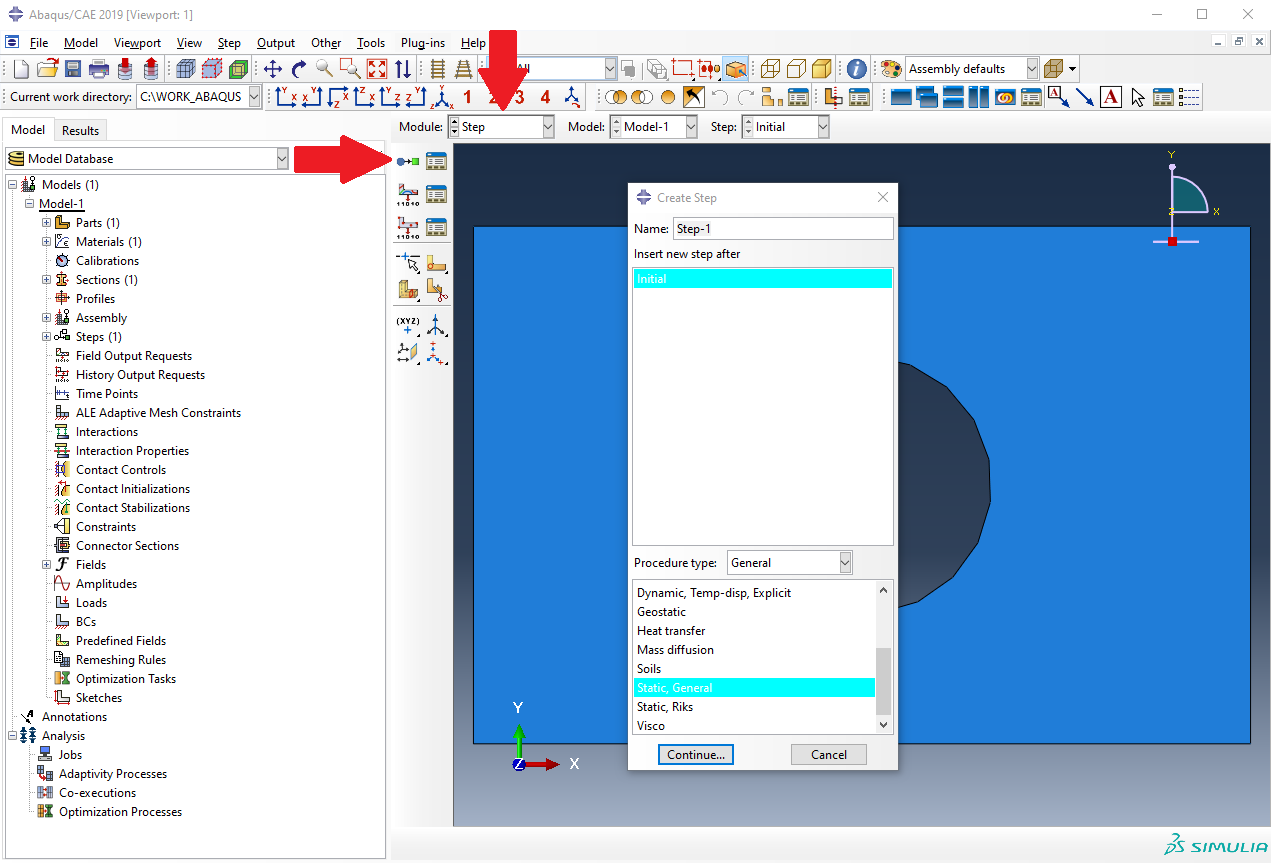Click the step Name input field
Image resolution: width=1271 pixels, height=863 pixels.
point(783,229)
